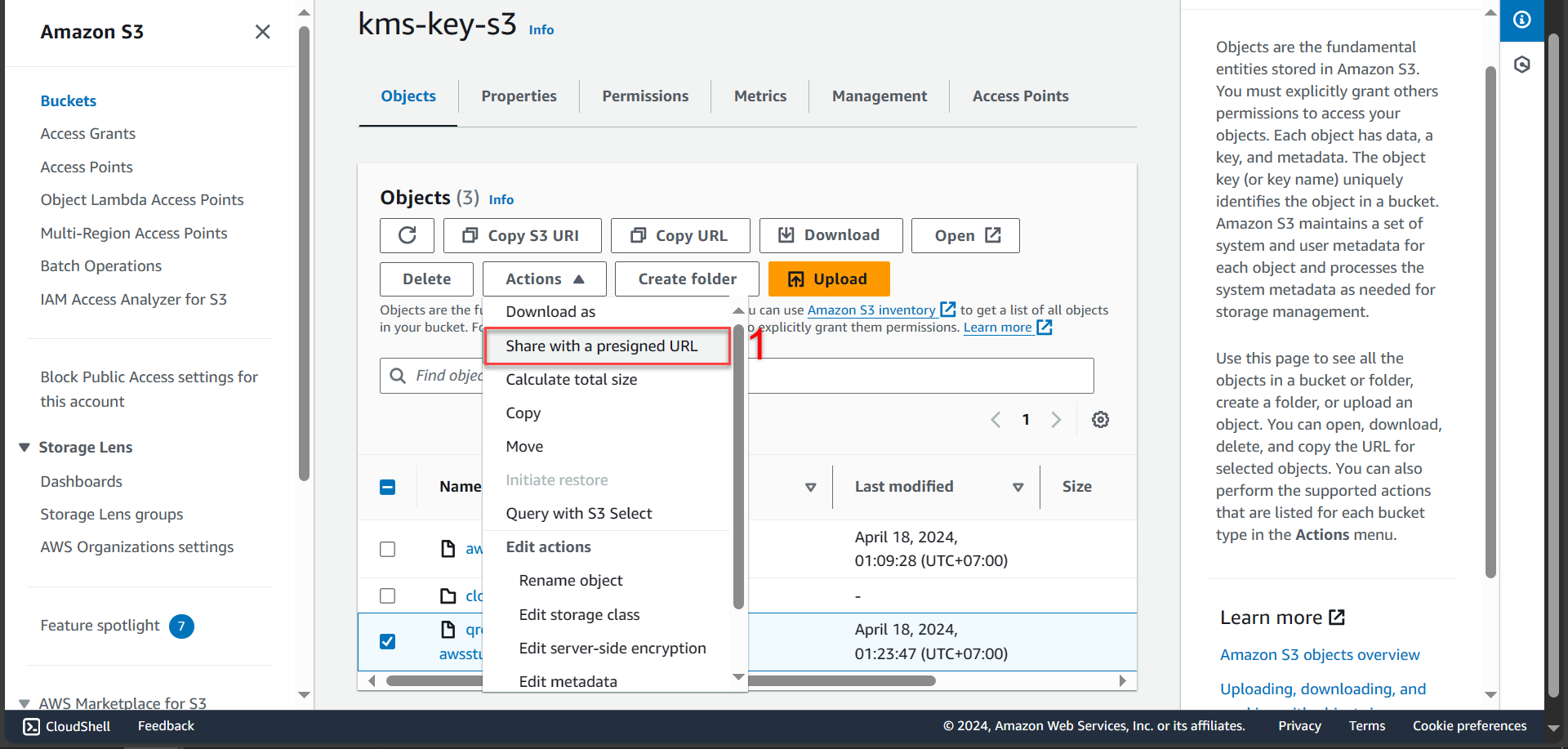
Task: Download the selected object
Action: point(831,235)
